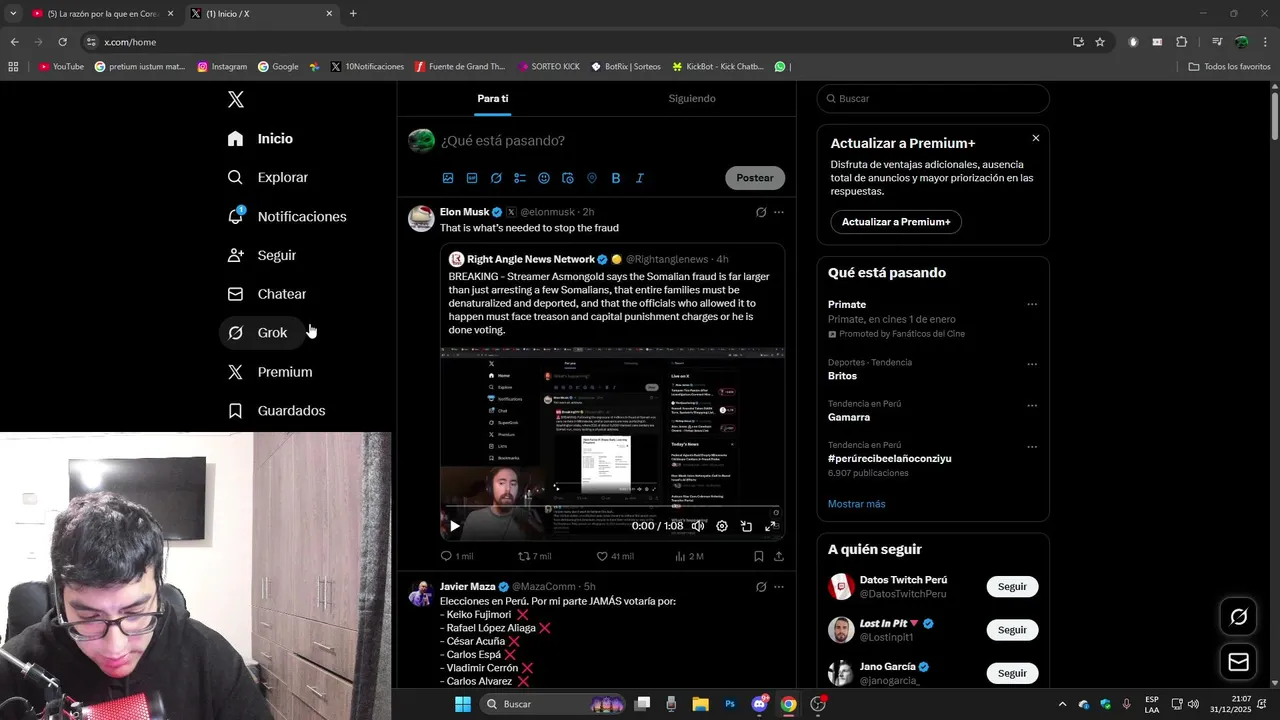The width and height of the screenshot is (1280, 720).
Task: Click Mostrar más under trends
Action: pyautogui.click(x=856, y=504)
